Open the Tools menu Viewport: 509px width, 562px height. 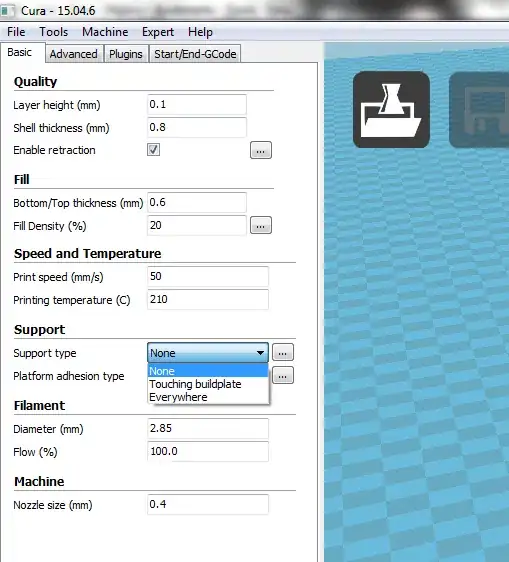pyautogui.click(x=53, y=32)
